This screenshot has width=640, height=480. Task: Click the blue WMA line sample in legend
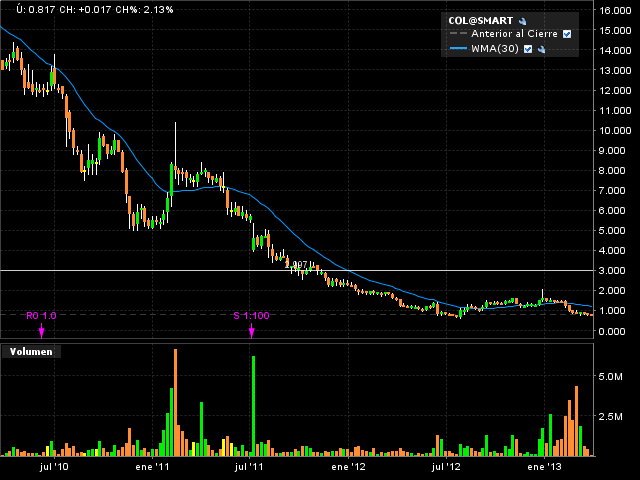click(458, 49)
